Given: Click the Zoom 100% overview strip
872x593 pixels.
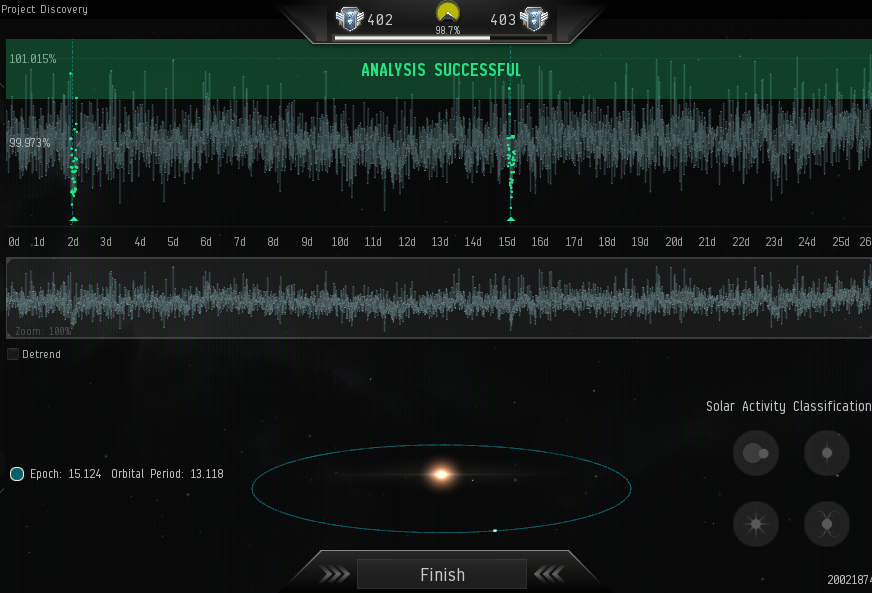Looking at the screenshot, I should (x=438, y=298).
